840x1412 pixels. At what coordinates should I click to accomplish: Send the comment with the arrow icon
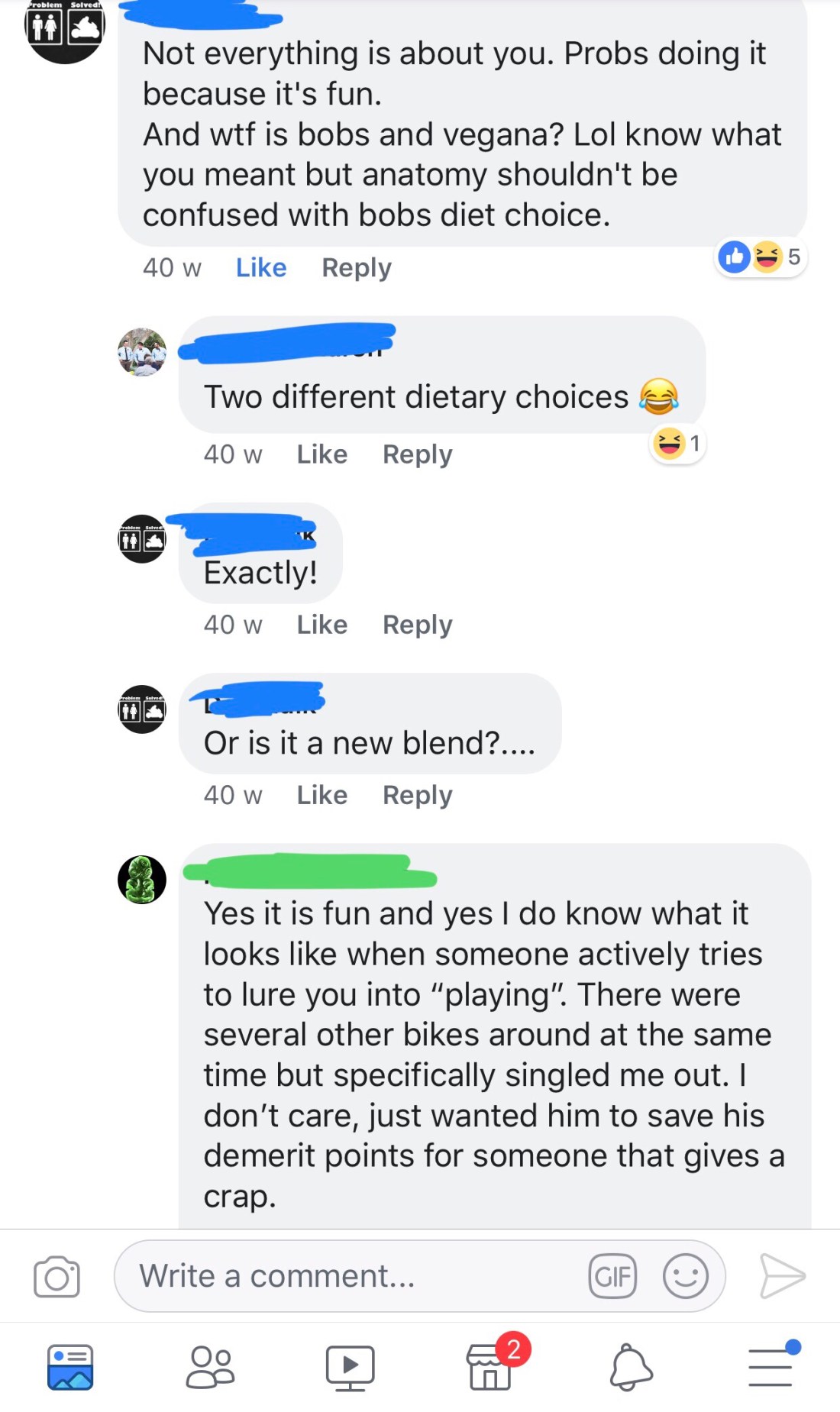click(x=782, y=1276)
